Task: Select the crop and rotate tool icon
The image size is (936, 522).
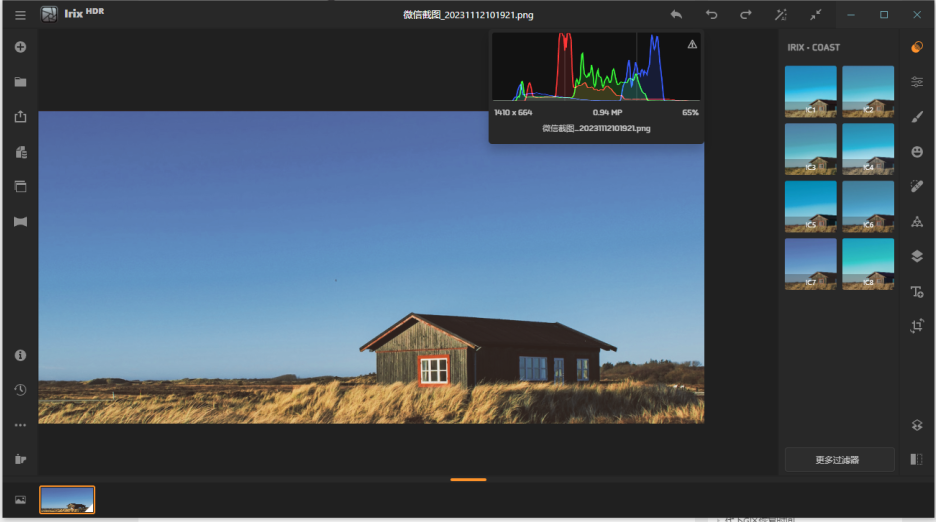Action: coord(917,326)
